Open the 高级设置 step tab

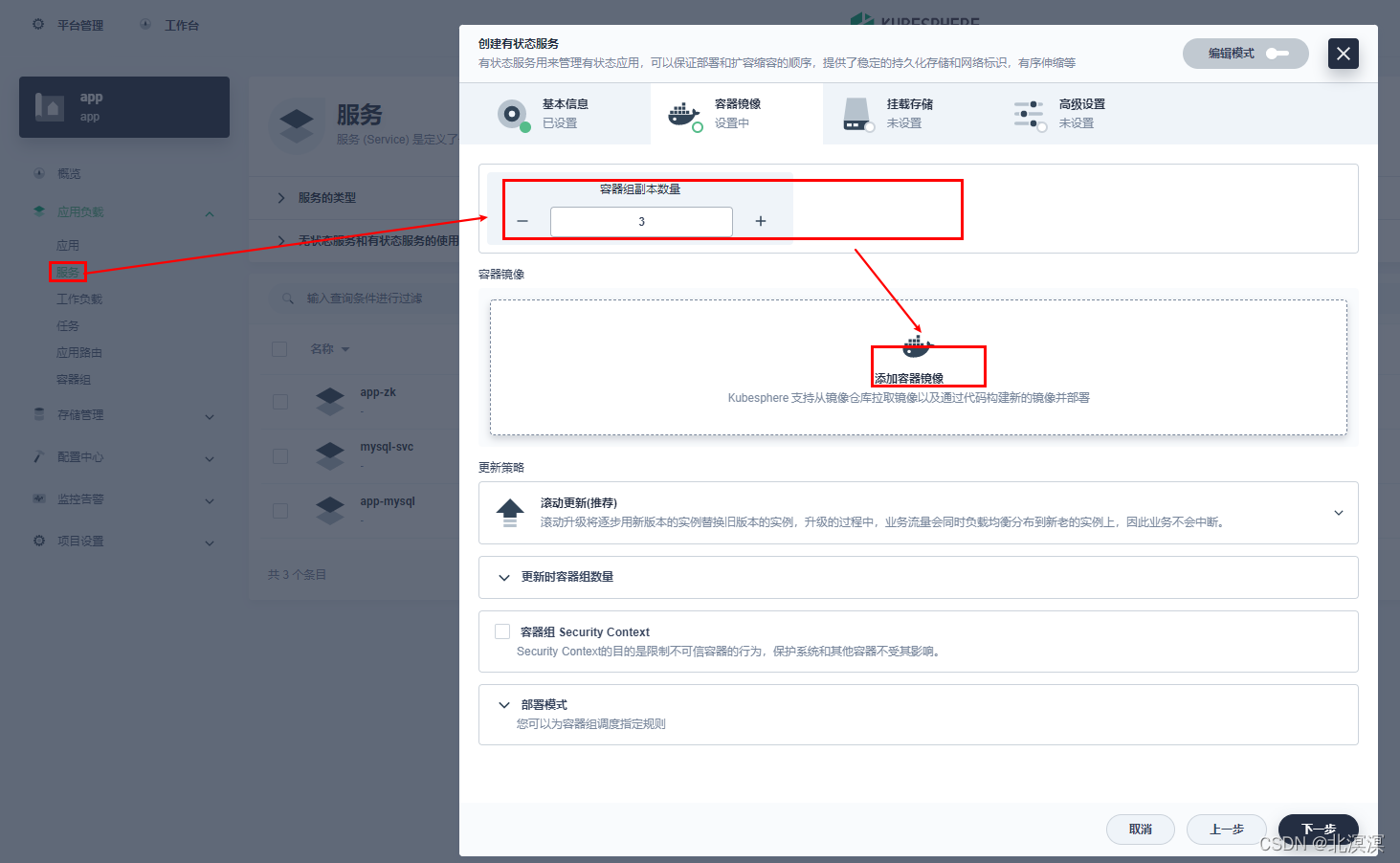pyautogui.click(x=1081, y=114)
